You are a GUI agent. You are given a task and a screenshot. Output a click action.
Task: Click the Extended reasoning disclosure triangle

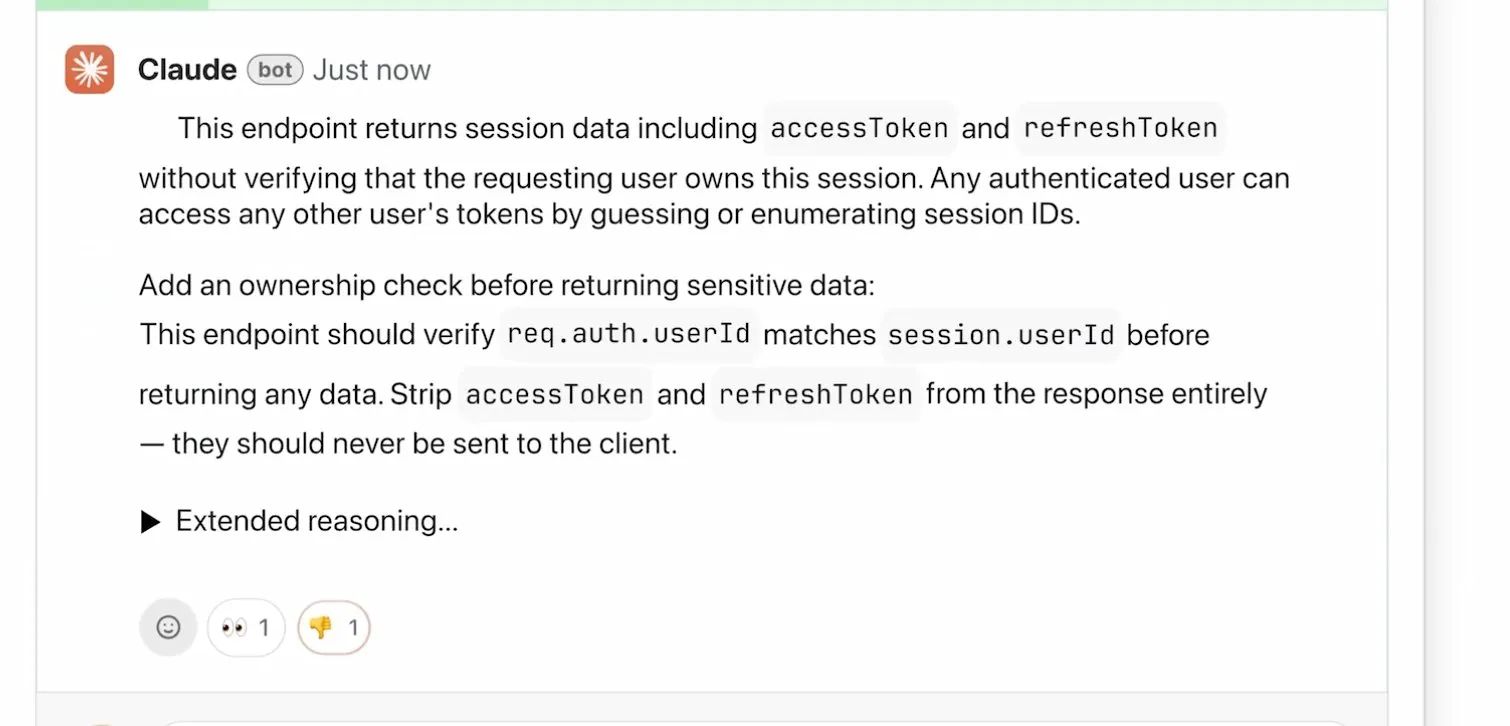tap(151, 522)
